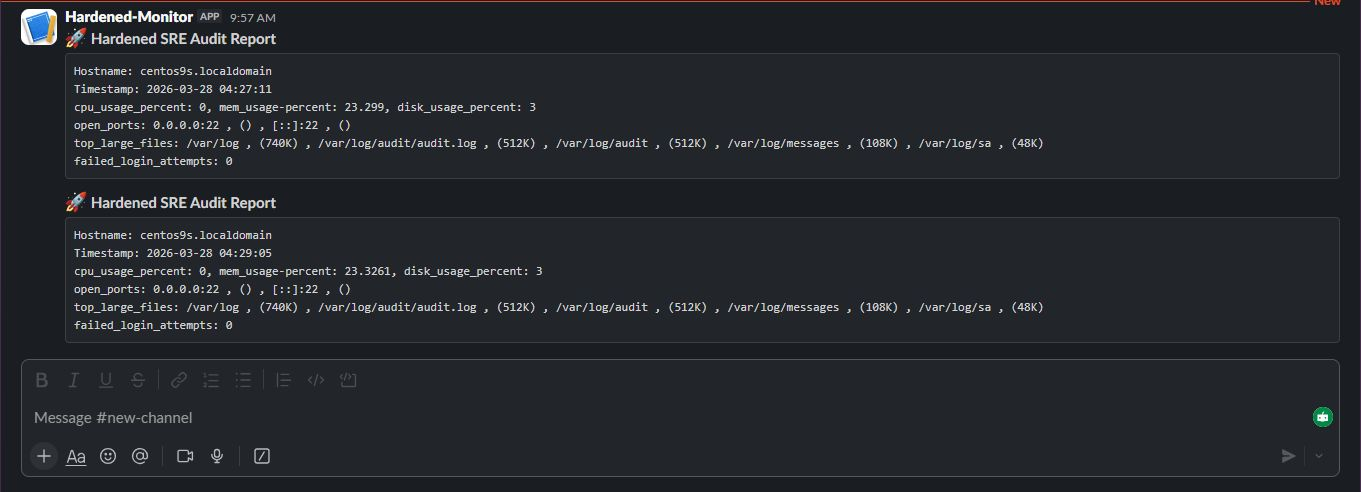
Task: Record a video clip
Action: [x=185, y=456]
